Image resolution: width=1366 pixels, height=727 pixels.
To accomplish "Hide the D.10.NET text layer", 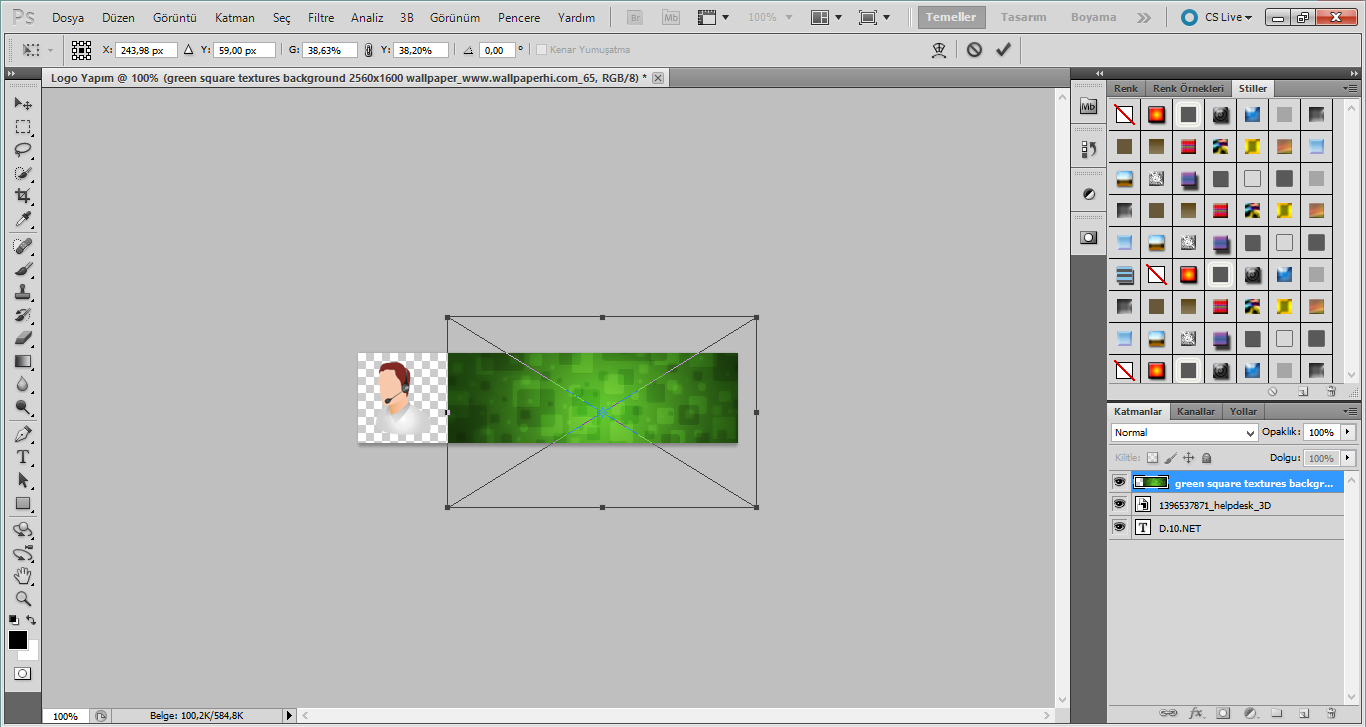I will [x=1119, y=527].
